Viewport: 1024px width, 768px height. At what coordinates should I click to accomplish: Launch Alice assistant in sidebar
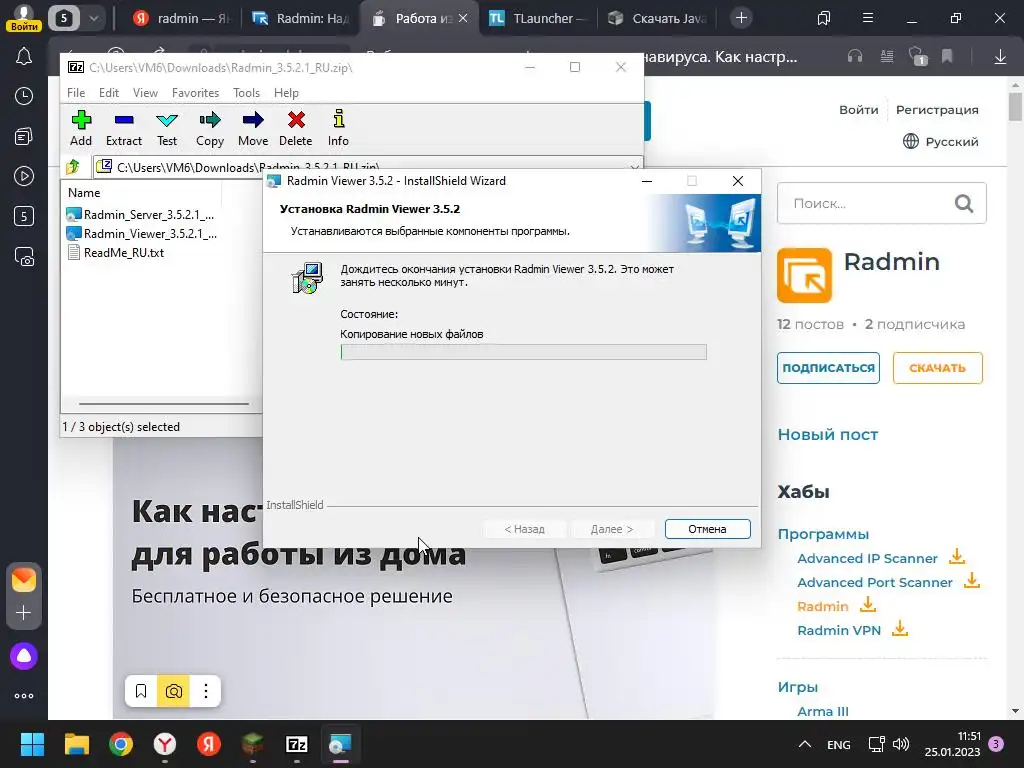coord(24,656)
